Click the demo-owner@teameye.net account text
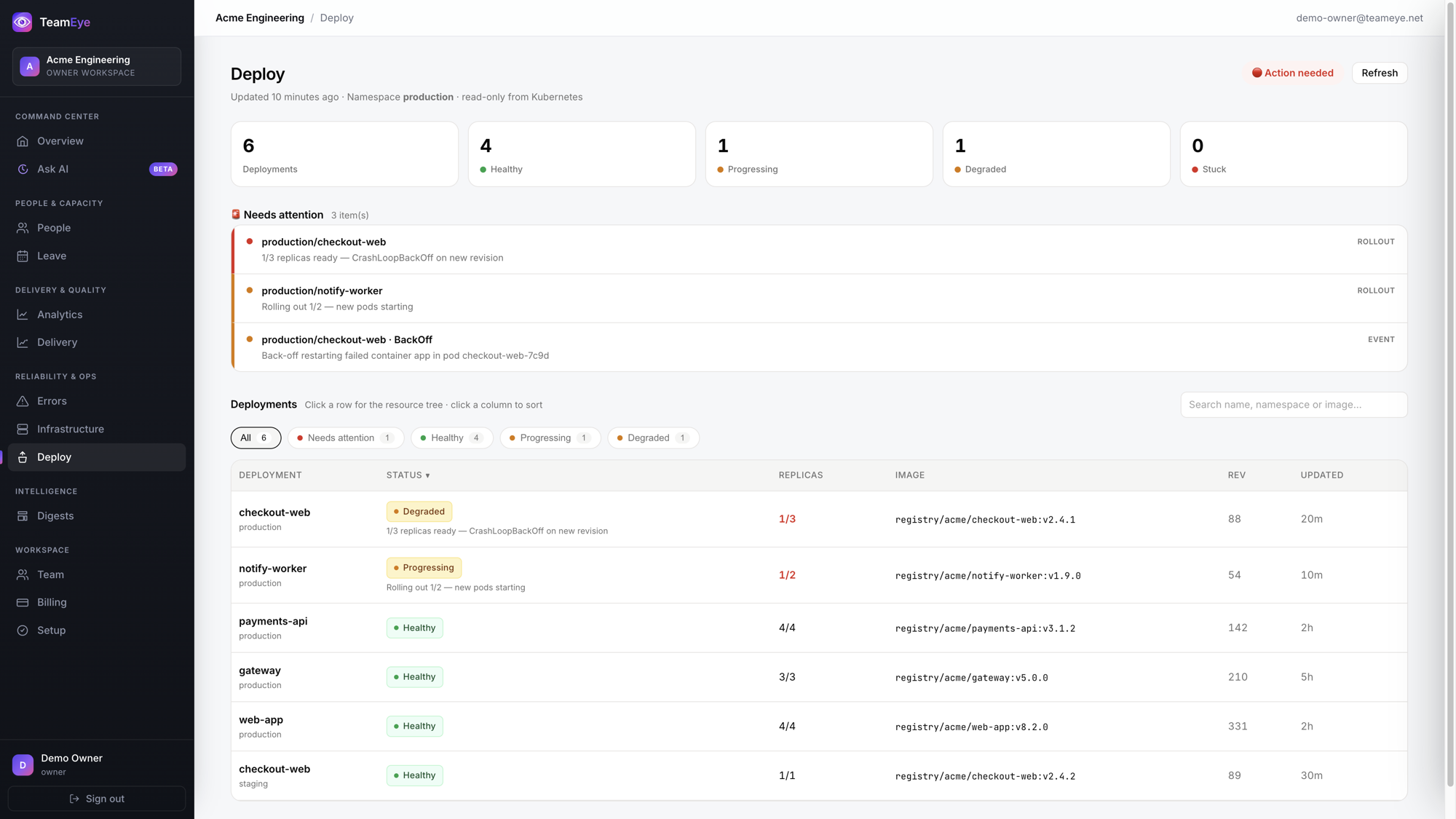The width and height of the screenshot is (1456, 819). (1359, 17)
